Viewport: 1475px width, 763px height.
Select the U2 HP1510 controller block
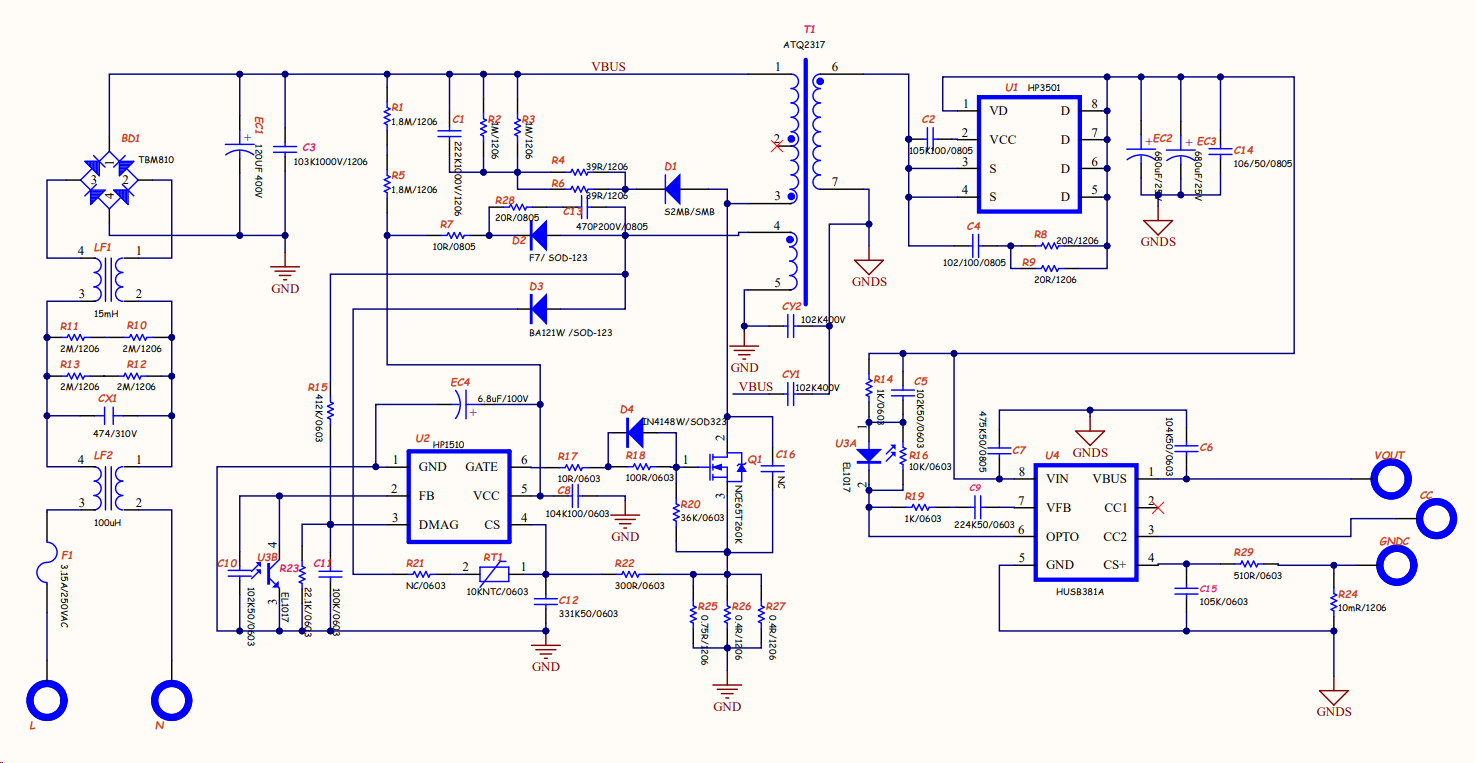point(458,496)
